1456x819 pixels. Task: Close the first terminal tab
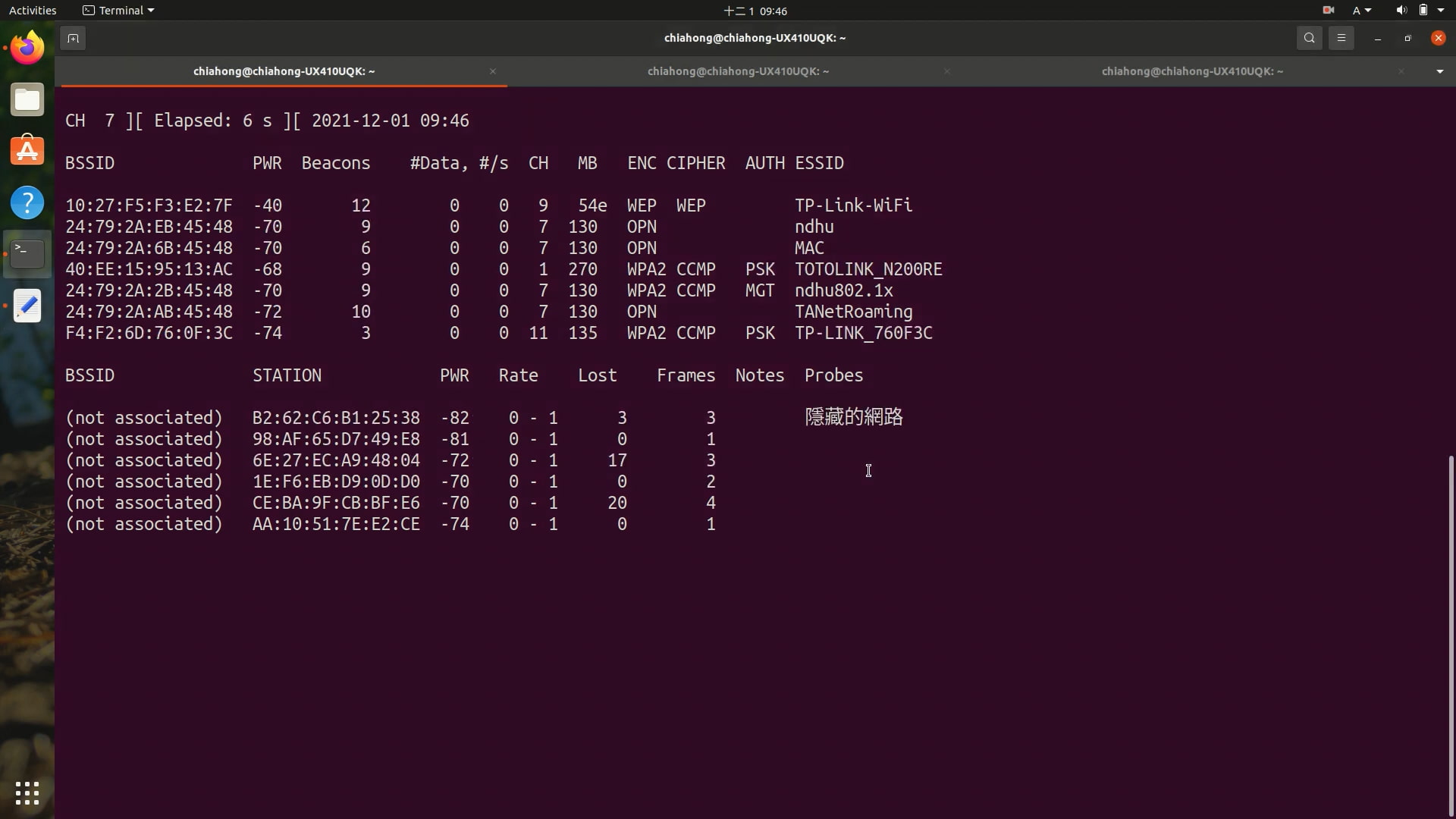pos(493,71)
